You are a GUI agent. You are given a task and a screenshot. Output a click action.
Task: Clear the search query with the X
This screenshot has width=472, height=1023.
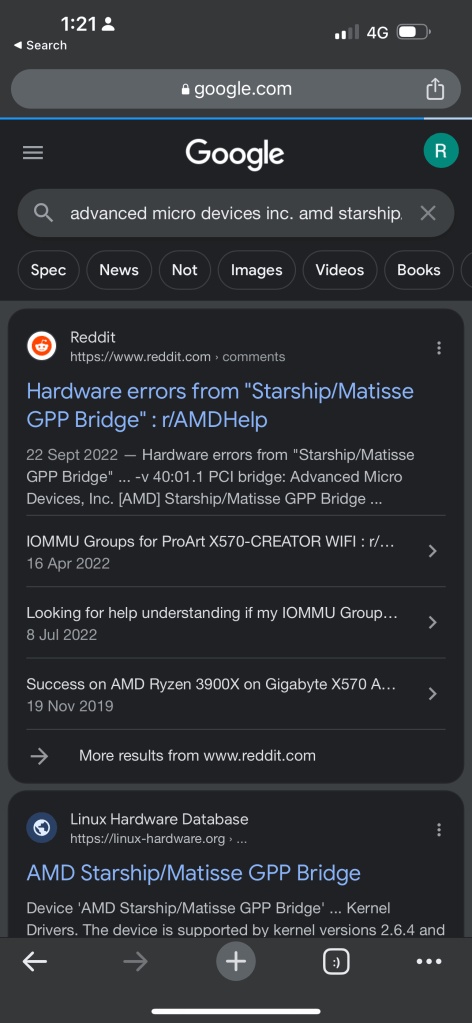(428, 213)
